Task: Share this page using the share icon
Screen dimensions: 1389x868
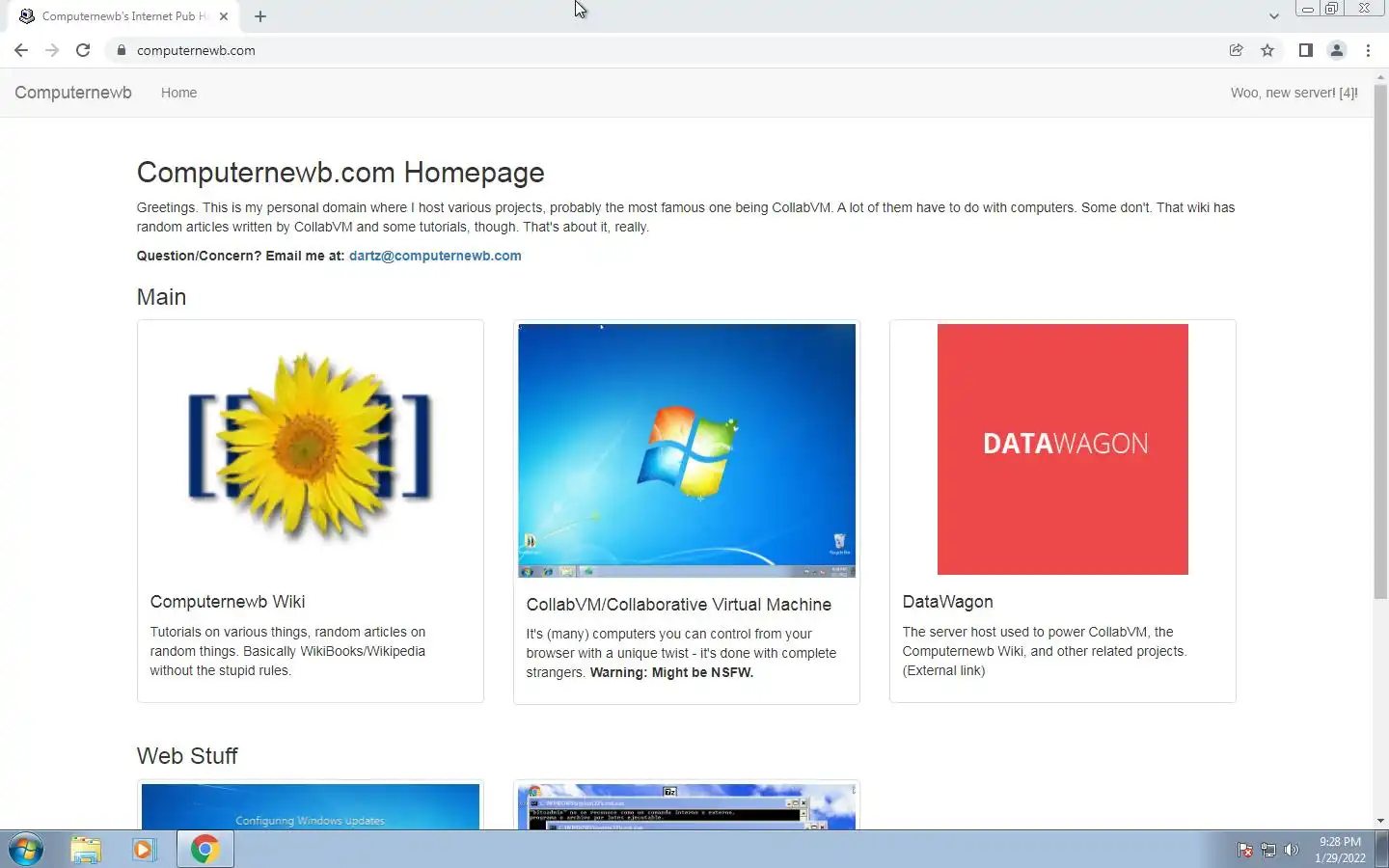Action: coord(1236,50)
